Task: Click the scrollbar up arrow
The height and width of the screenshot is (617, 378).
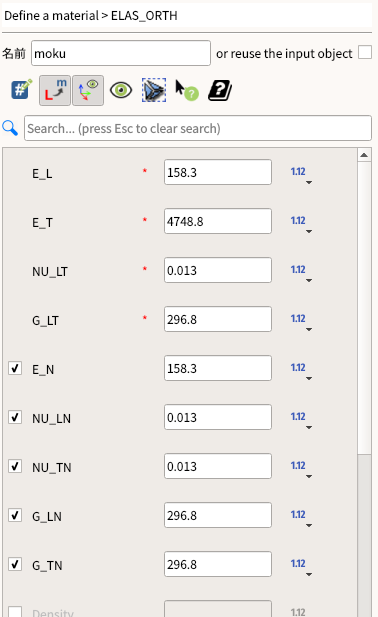Action: (364, 155)
